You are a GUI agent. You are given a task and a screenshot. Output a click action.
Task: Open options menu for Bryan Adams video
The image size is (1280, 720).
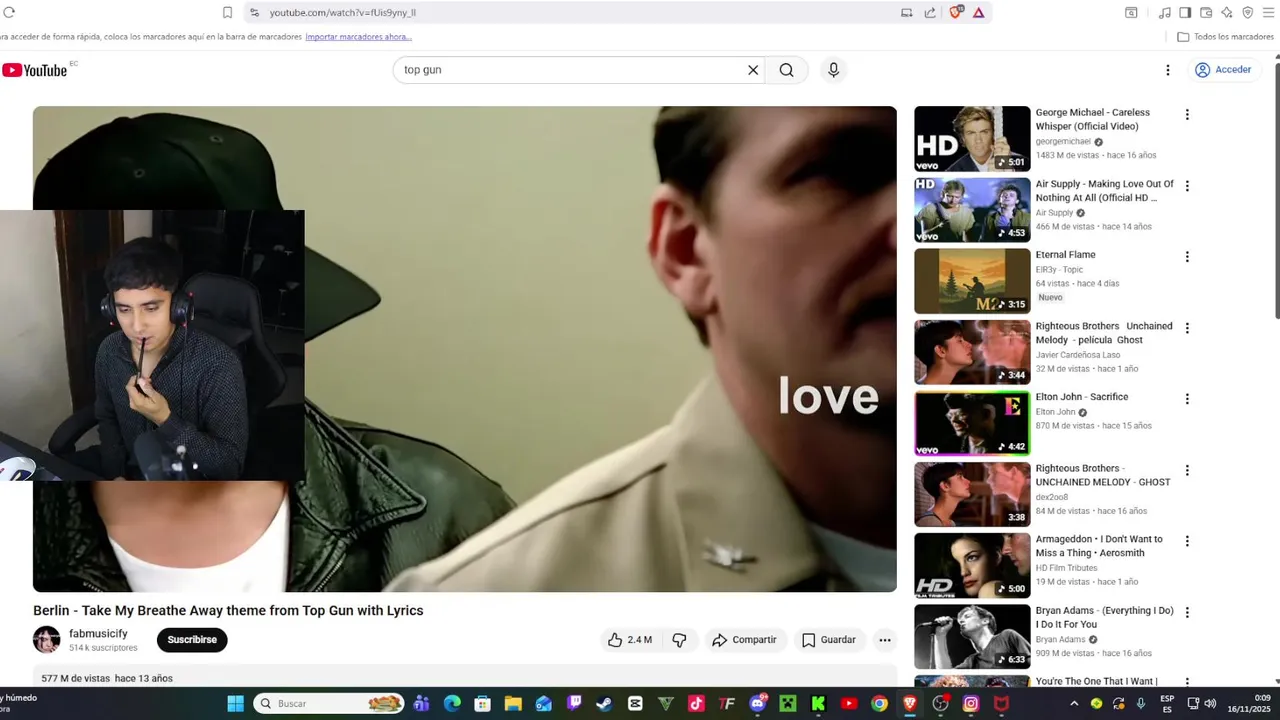pos(1187,612)
